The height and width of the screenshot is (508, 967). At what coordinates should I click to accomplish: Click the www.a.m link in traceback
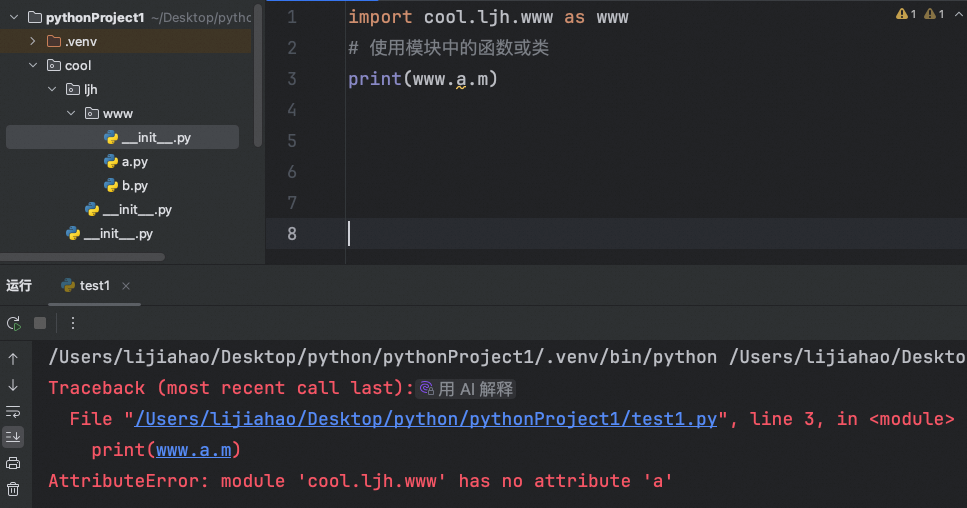[194, 450]
